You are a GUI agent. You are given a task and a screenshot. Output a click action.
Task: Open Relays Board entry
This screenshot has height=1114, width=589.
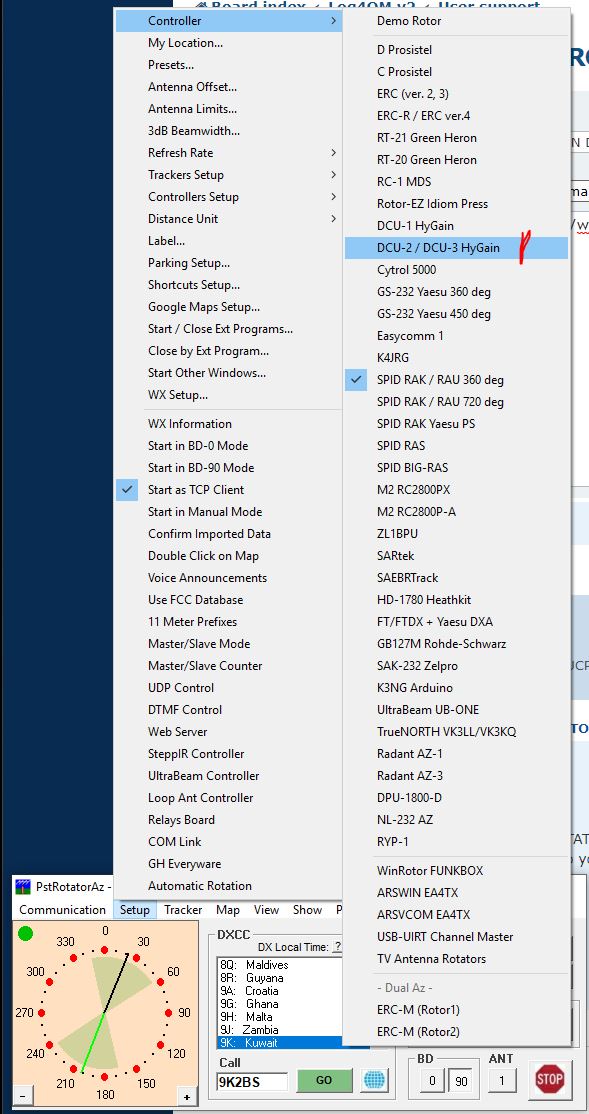point(229,820)
